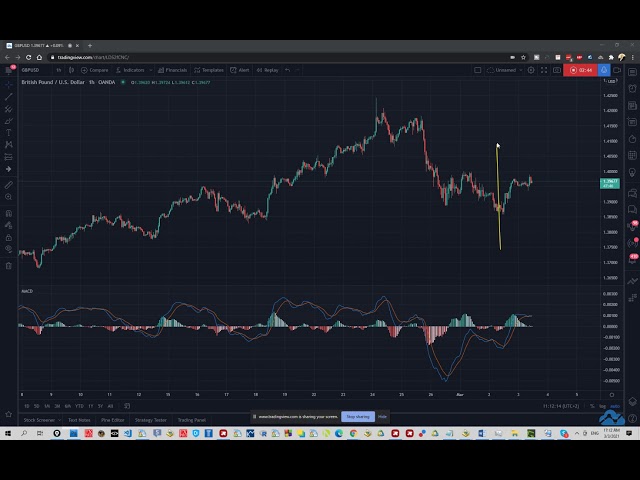
Task: Toggle hide all drawings eye icon
Action: pos(9,250)
